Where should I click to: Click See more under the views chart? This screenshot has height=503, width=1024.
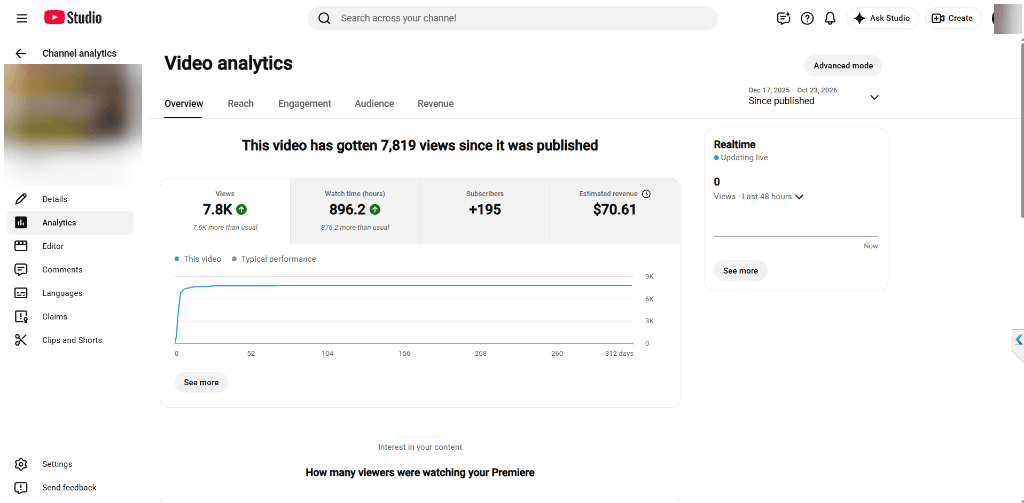point(201,382)
